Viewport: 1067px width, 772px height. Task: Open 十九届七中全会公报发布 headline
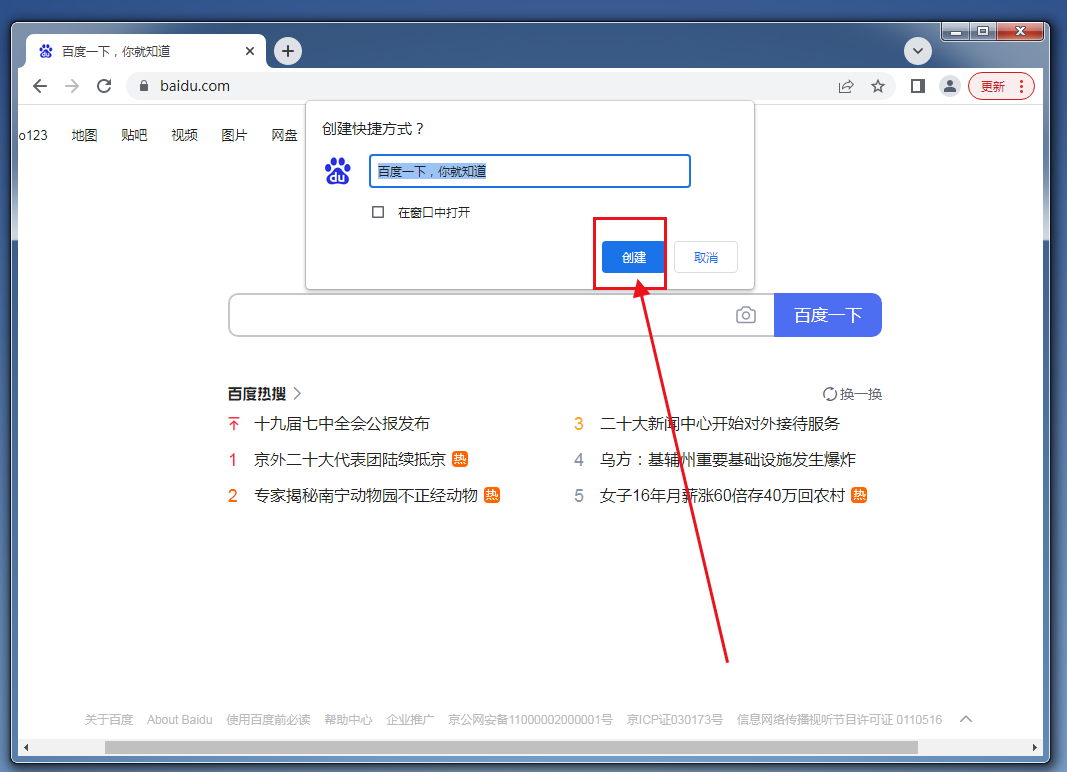[342, 423]
